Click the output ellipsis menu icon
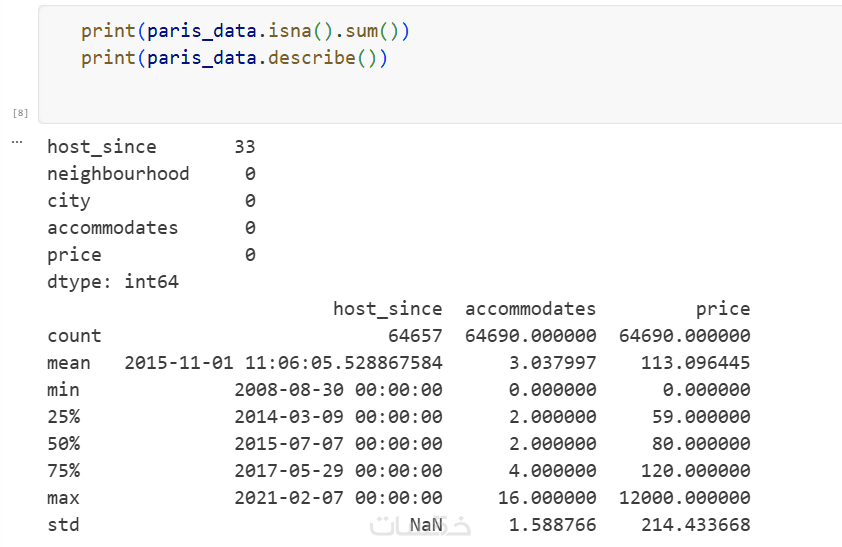Image resolution: width=842 pixels, height=547 pixels. (x=16, y=142)
